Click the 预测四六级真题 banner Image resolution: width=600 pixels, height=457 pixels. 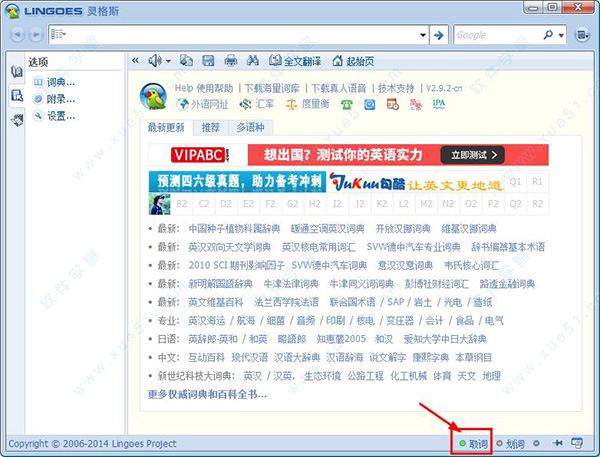click(x=237, y=181)
